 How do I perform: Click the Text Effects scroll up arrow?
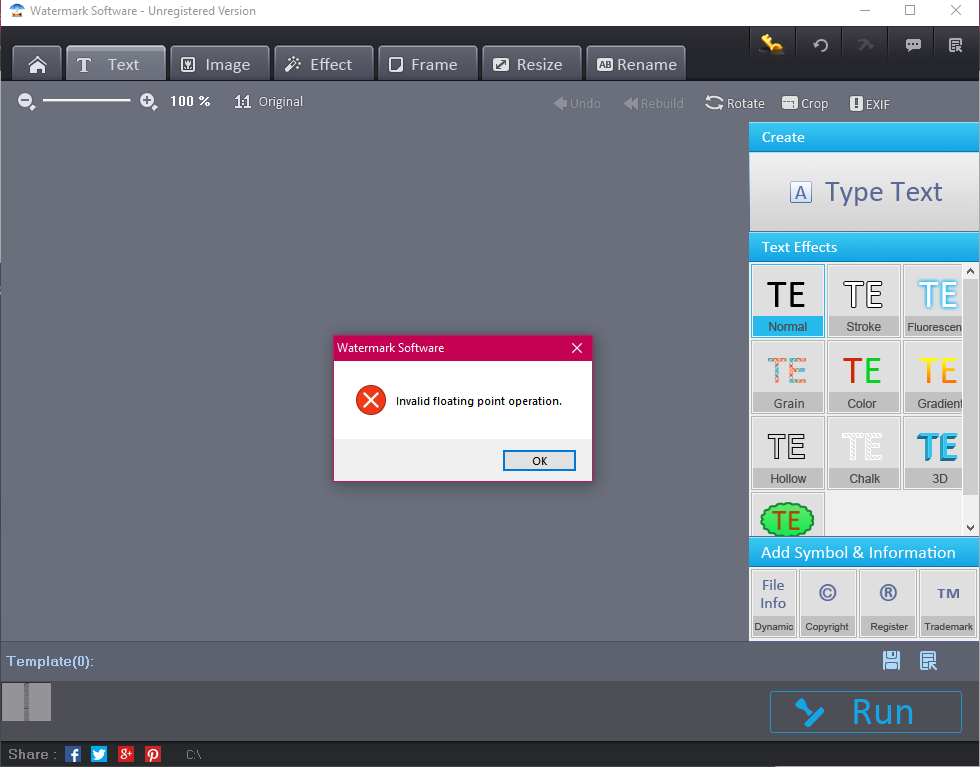(x=970, y=271)
